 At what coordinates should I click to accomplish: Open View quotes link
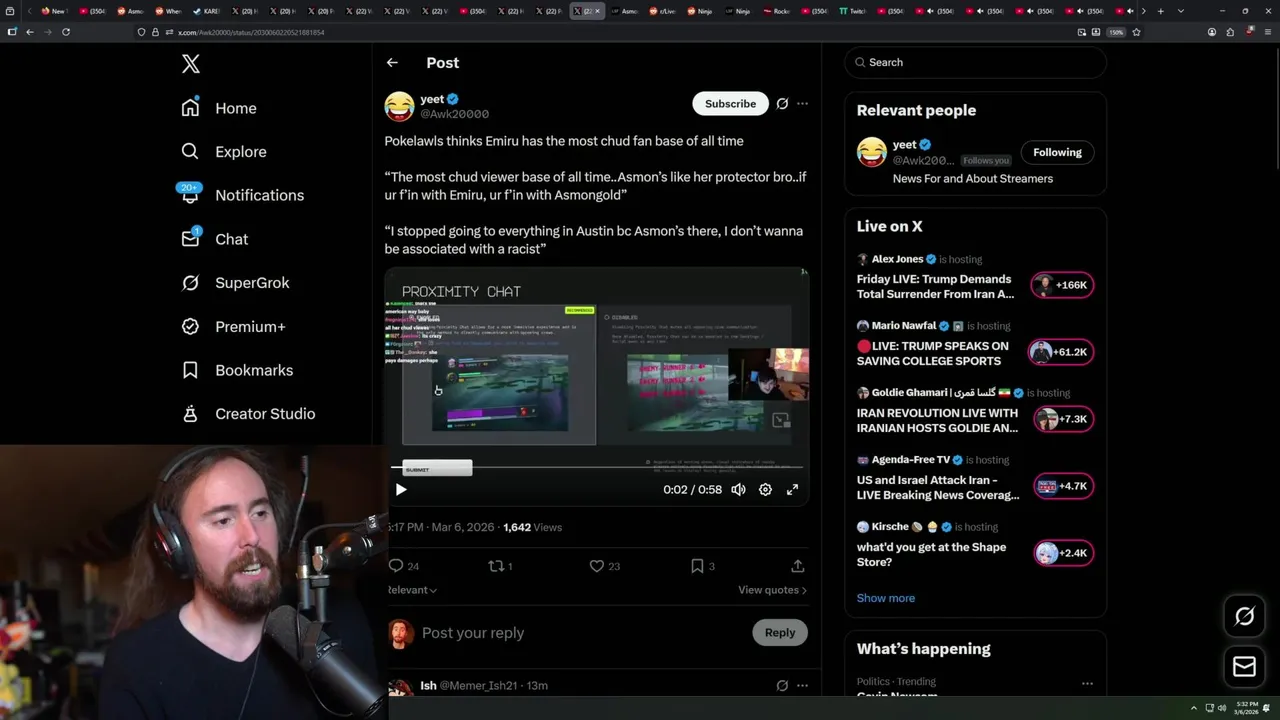click(x=772, y=590)
